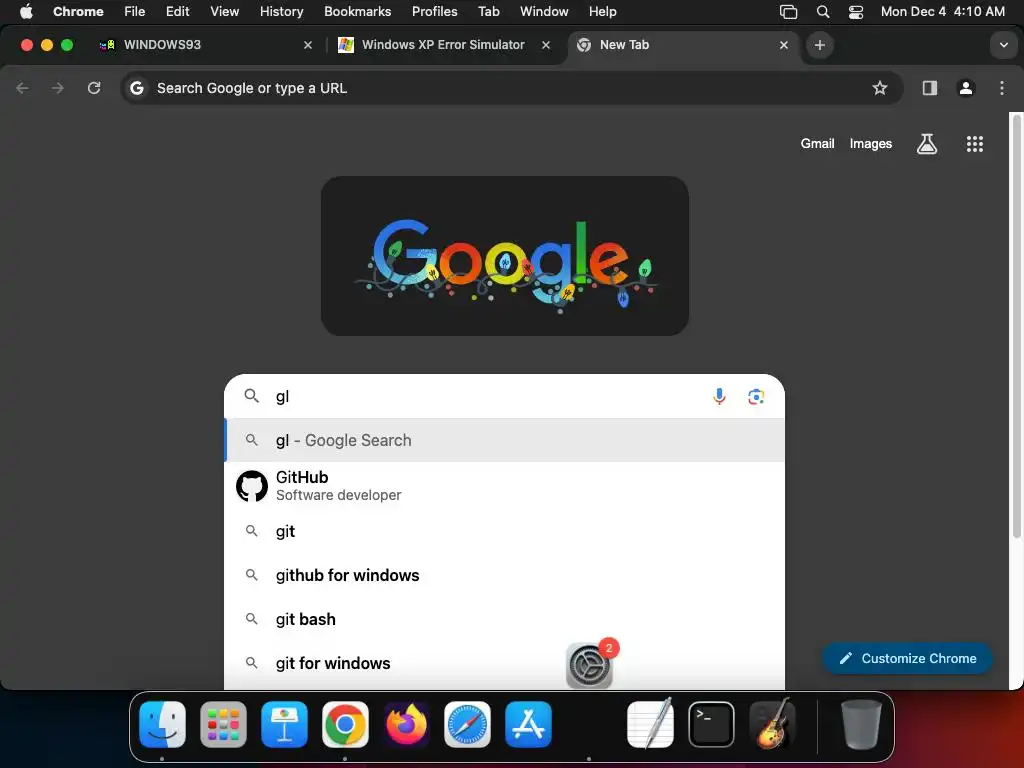Select the 'gl - Google Search' suggestion
This screenshot has width=1024, height=768.
504,440
